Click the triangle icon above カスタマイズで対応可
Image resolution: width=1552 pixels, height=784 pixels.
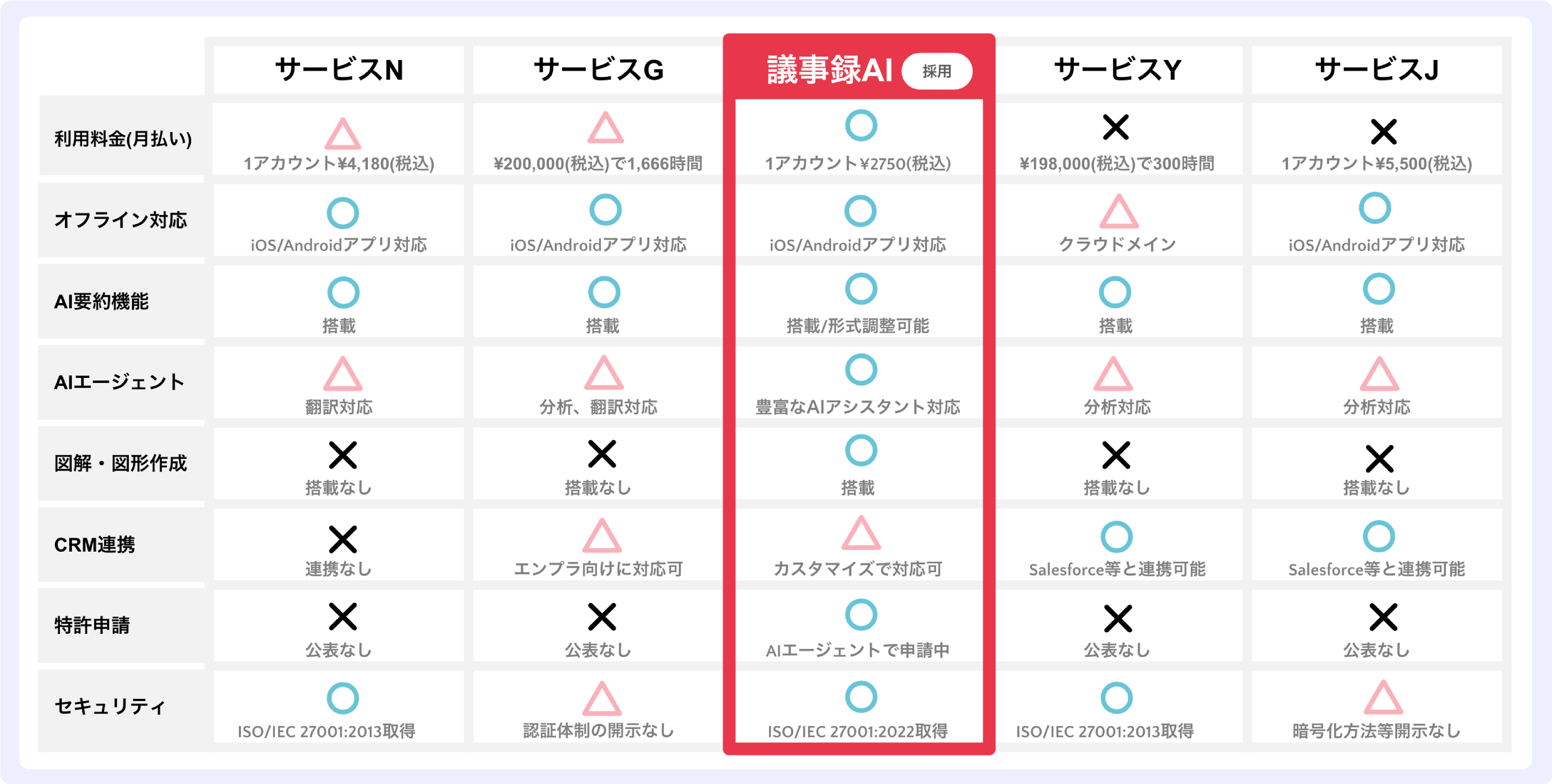(860, 534)
